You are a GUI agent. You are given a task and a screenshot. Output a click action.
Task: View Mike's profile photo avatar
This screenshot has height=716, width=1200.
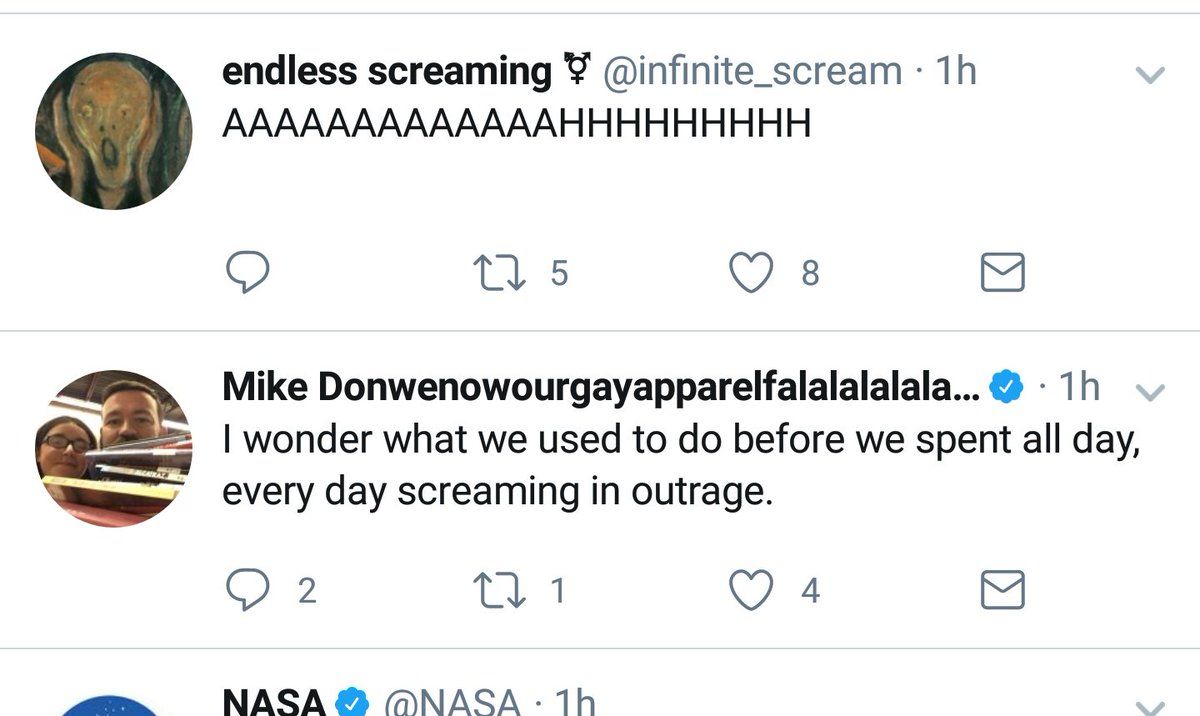[113, 448]
